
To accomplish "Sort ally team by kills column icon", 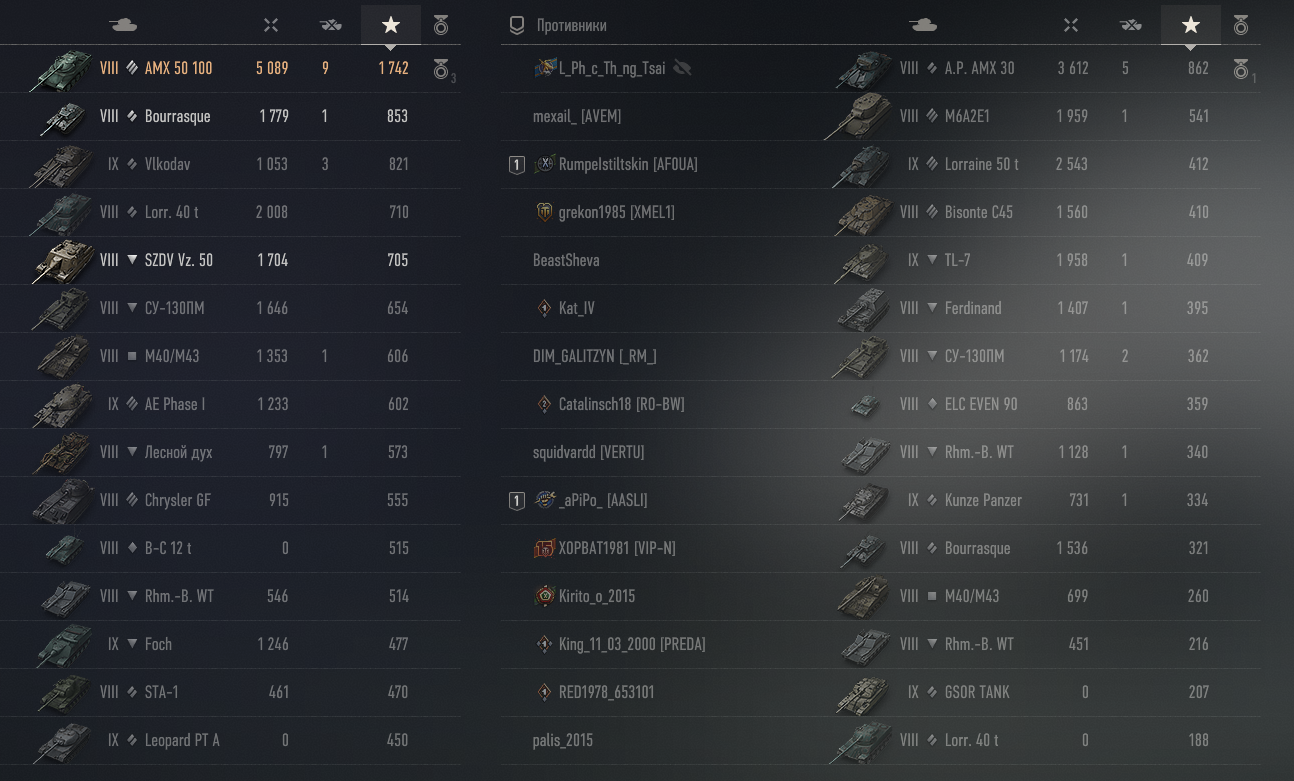I will [331, 25].
